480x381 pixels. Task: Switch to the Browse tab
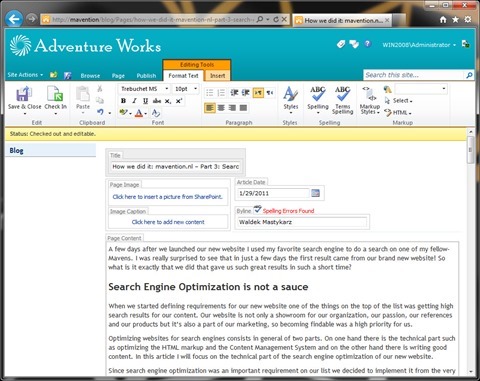[90, 76]
